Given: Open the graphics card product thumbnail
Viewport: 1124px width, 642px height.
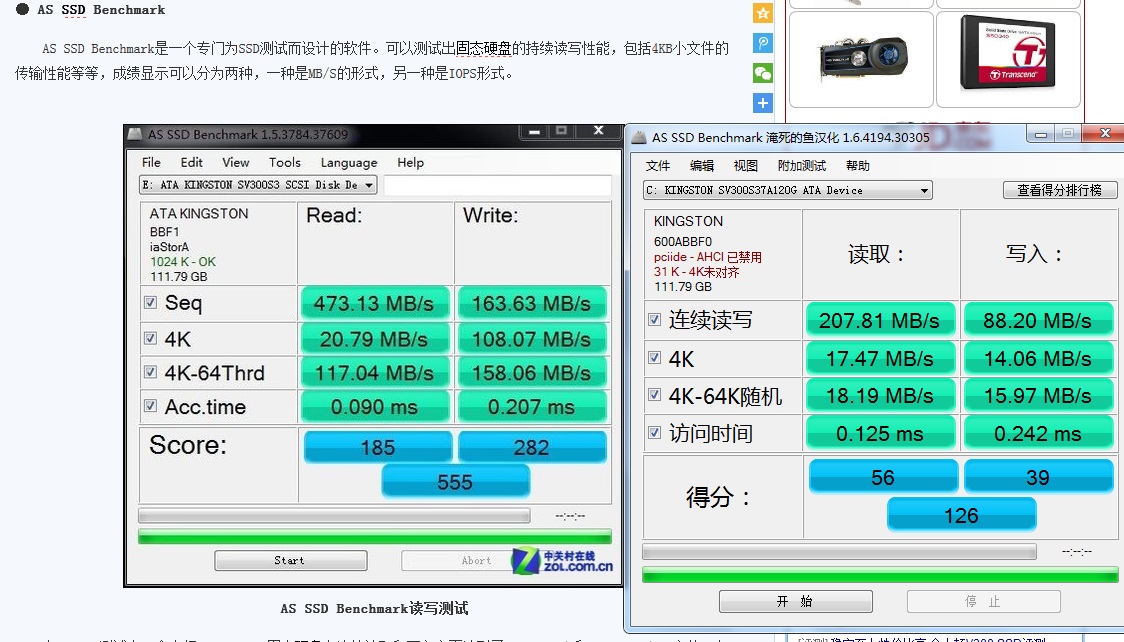Looking at the screenshot, I should tap(862, 59).
